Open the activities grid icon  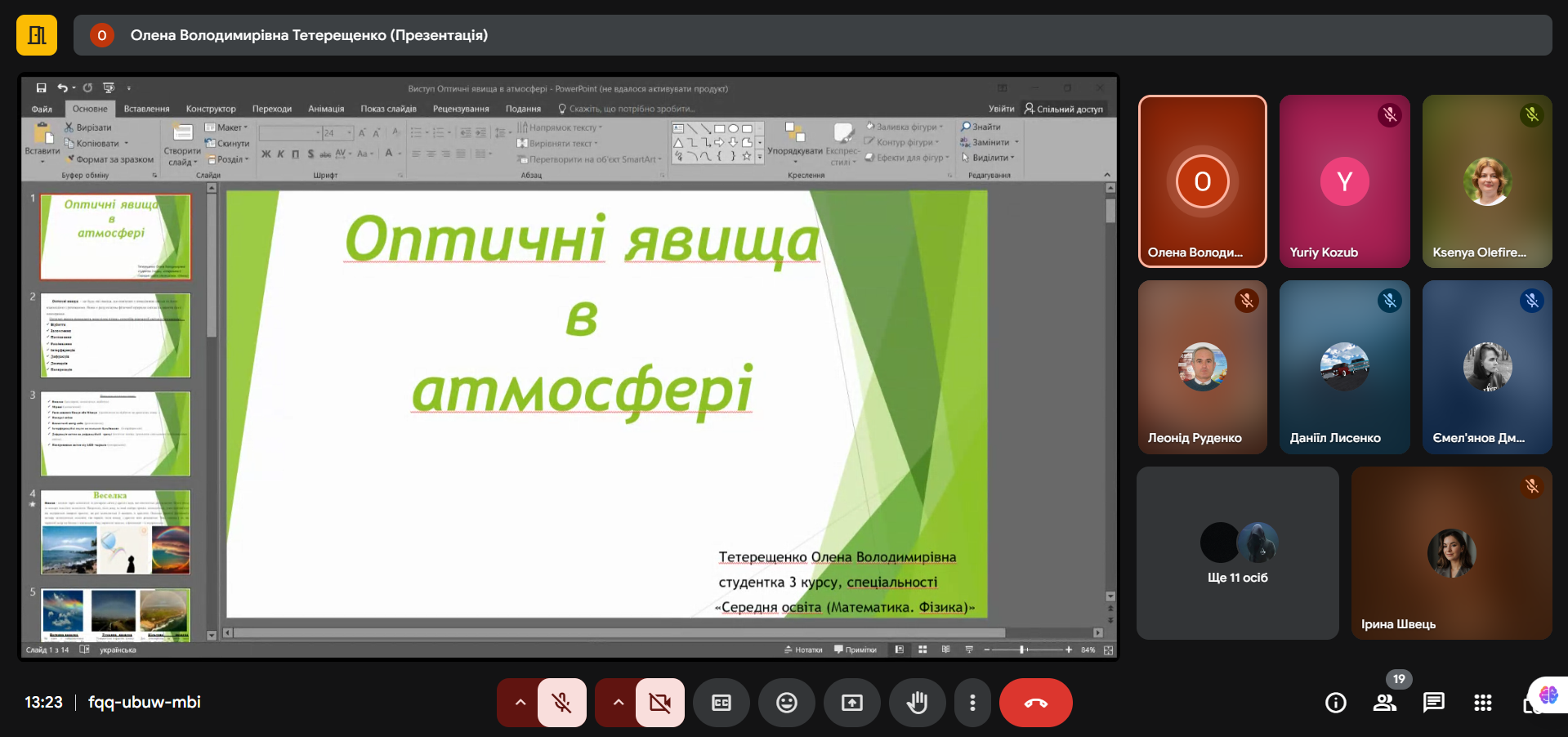pos(1483,703)
